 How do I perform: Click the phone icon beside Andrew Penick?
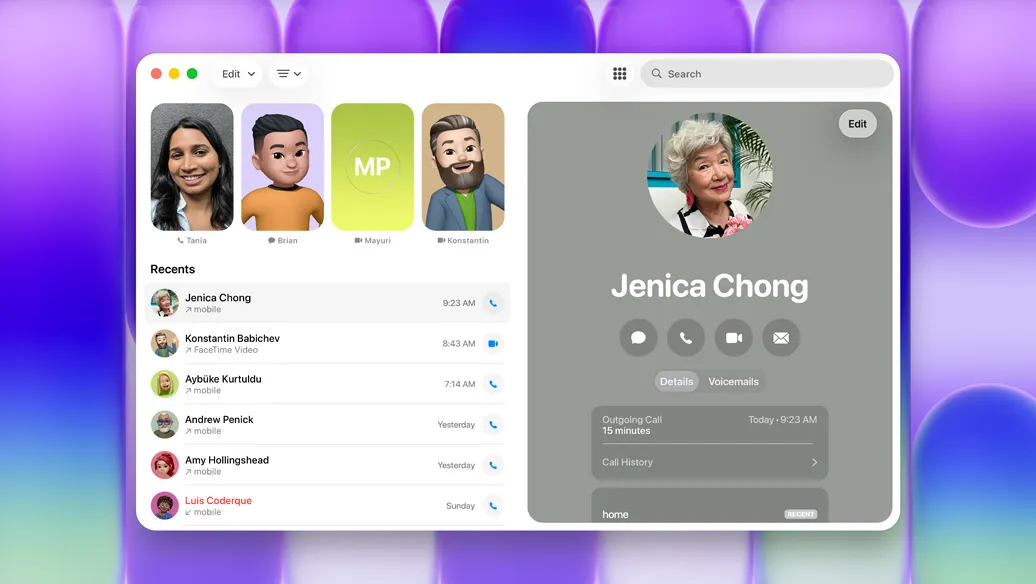(492, 424)
